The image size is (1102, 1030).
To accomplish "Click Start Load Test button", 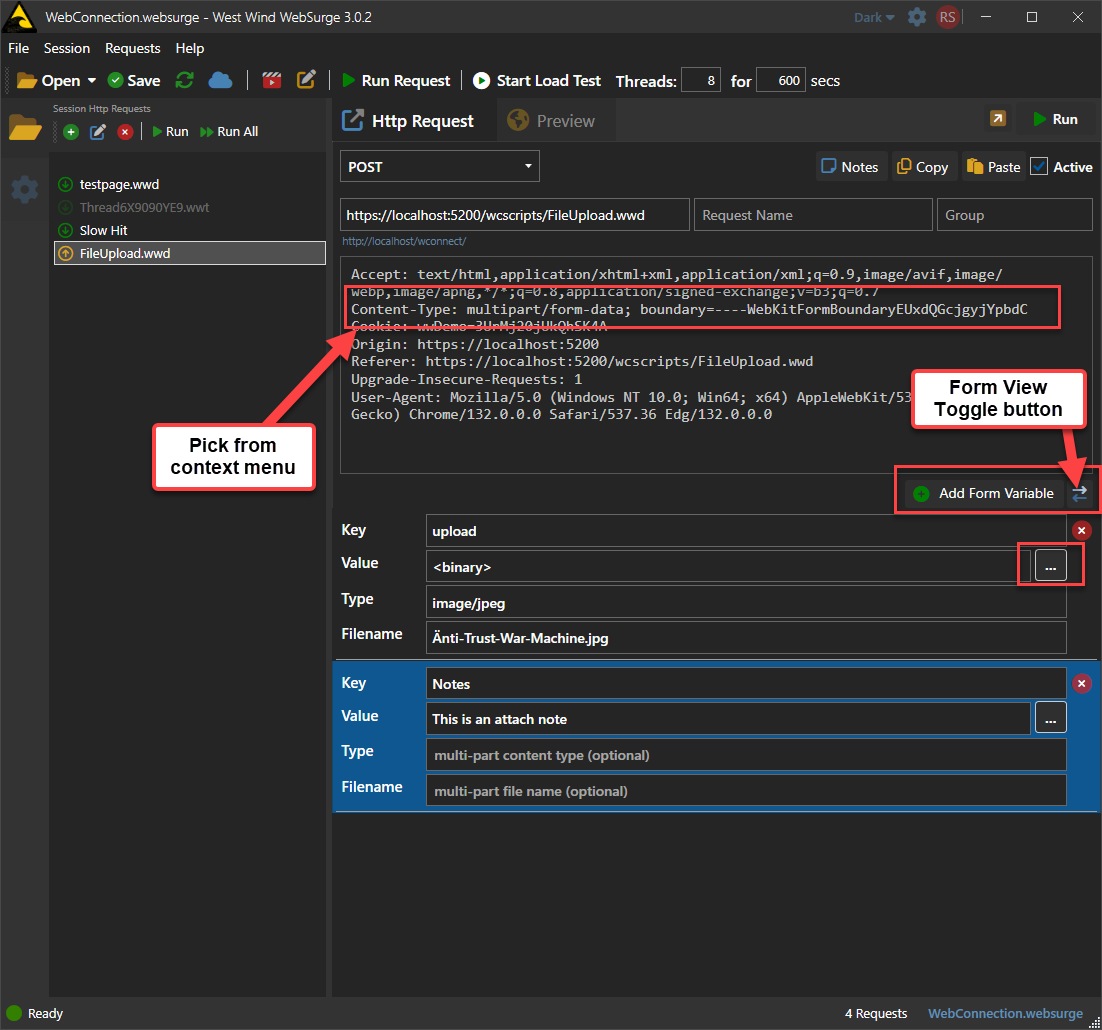I will [x=537, y=81].
